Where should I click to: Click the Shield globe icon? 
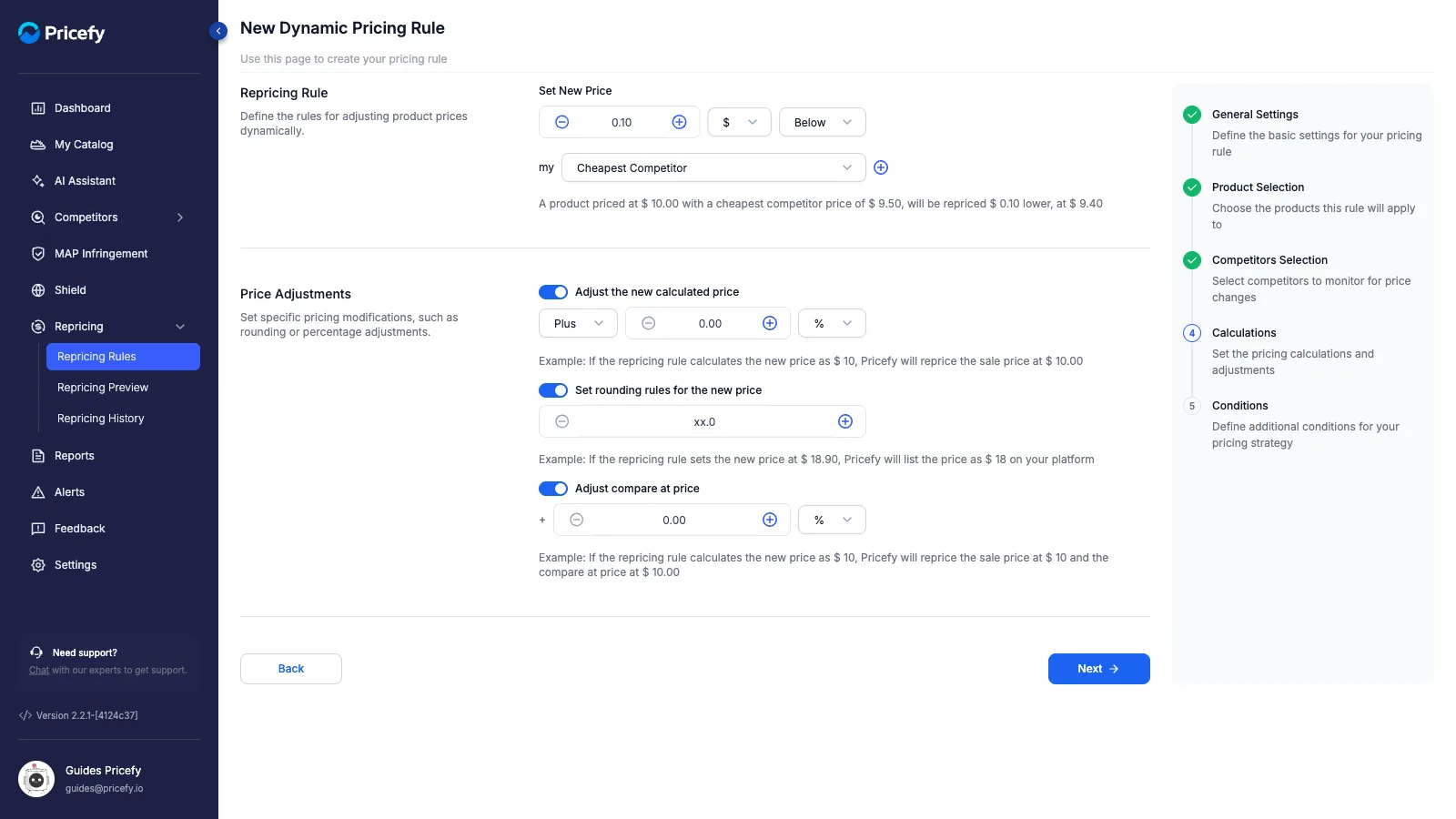pos(38,290)
